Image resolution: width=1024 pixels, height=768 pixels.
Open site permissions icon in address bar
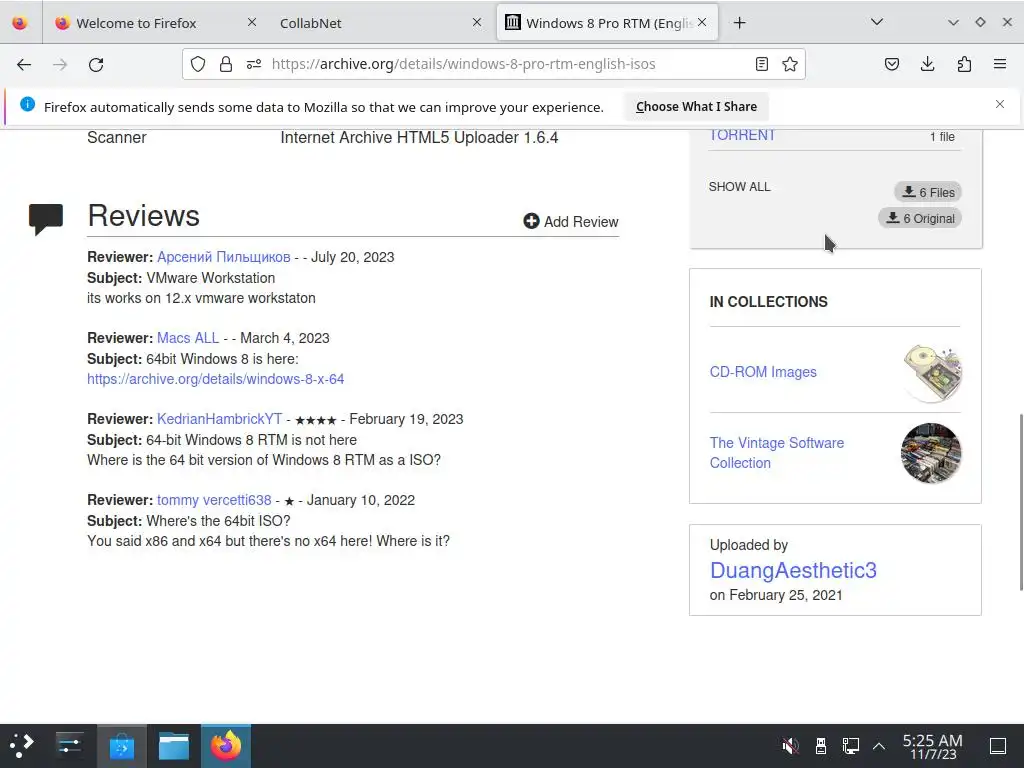coord(254,64)
